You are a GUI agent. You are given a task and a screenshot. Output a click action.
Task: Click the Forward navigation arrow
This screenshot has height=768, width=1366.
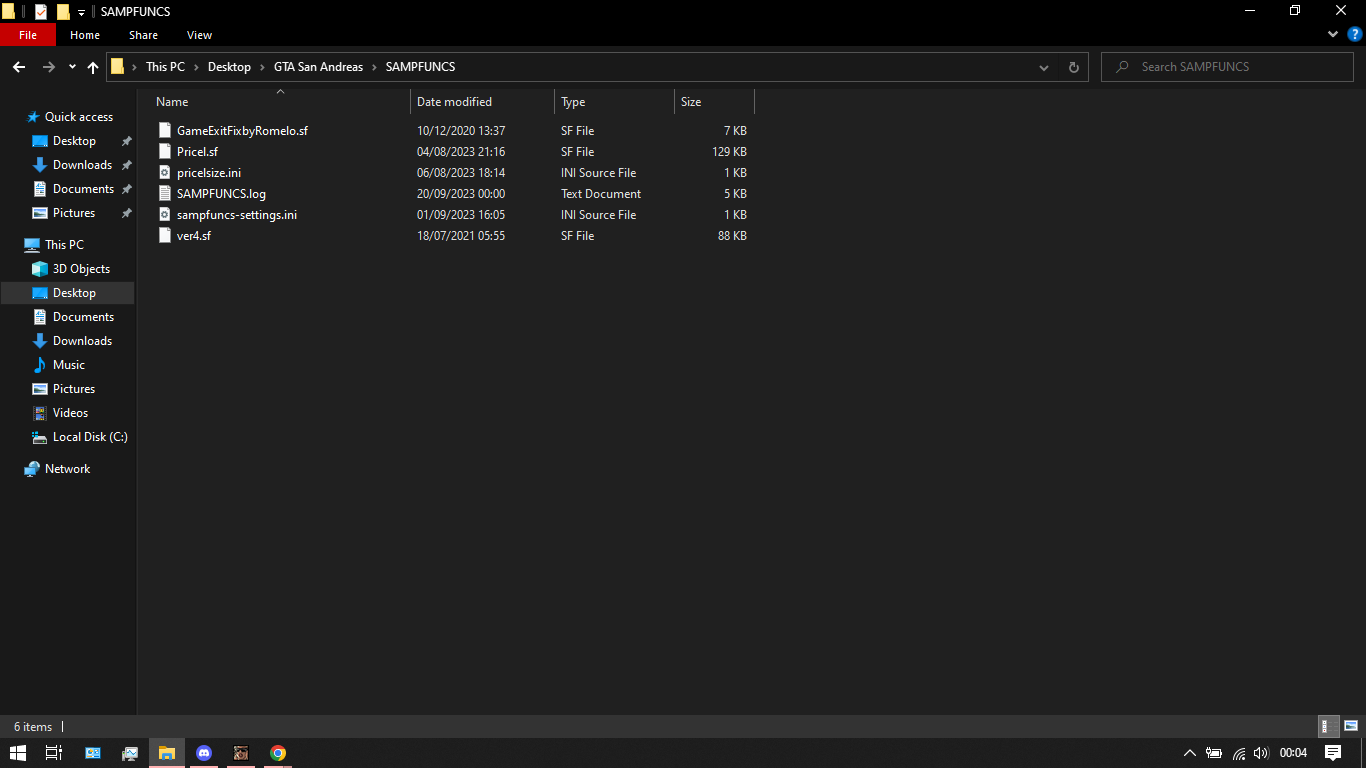click(x=48, y=67)
